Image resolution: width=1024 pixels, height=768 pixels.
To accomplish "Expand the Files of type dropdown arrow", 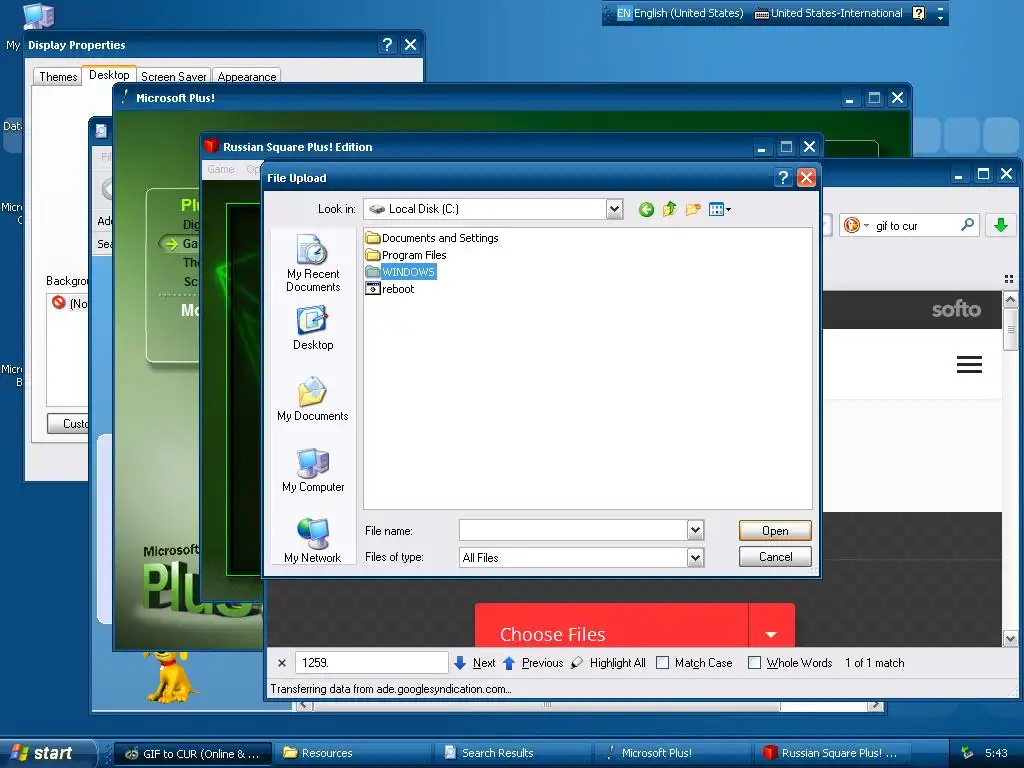I will click(696, 557).
